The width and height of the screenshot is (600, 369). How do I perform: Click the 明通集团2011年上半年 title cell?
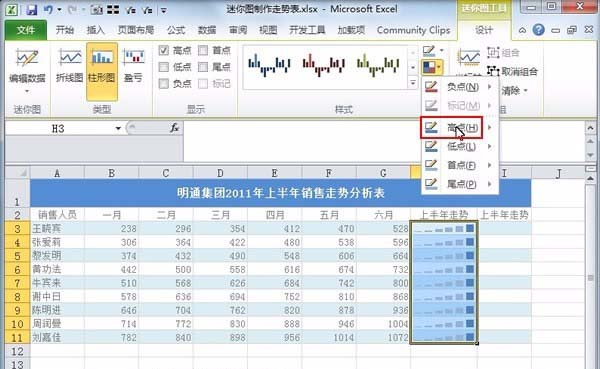pyautogui.click(x=280, y=193)
